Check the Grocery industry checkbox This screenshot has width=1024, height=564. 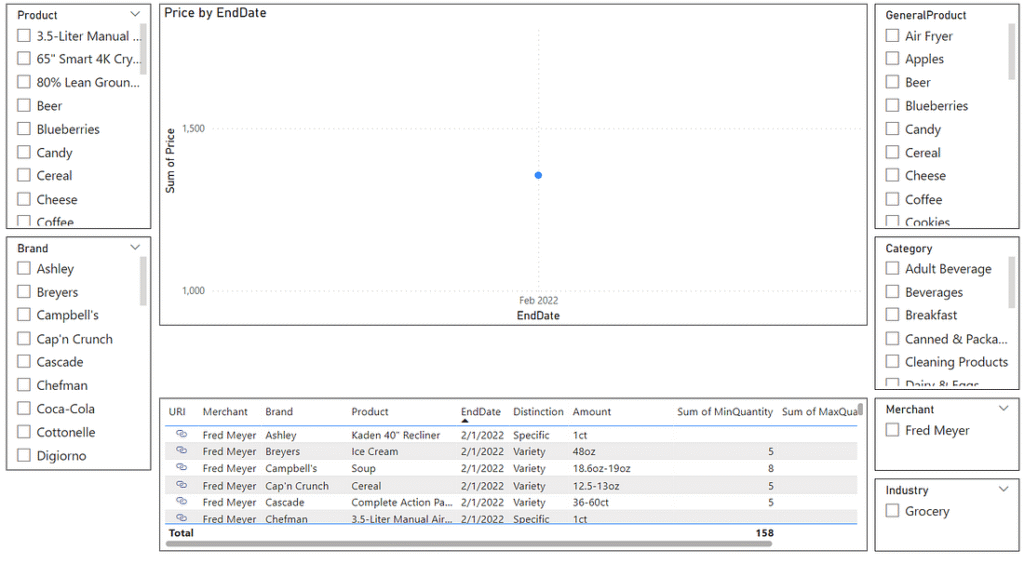[x=892, y=510]
